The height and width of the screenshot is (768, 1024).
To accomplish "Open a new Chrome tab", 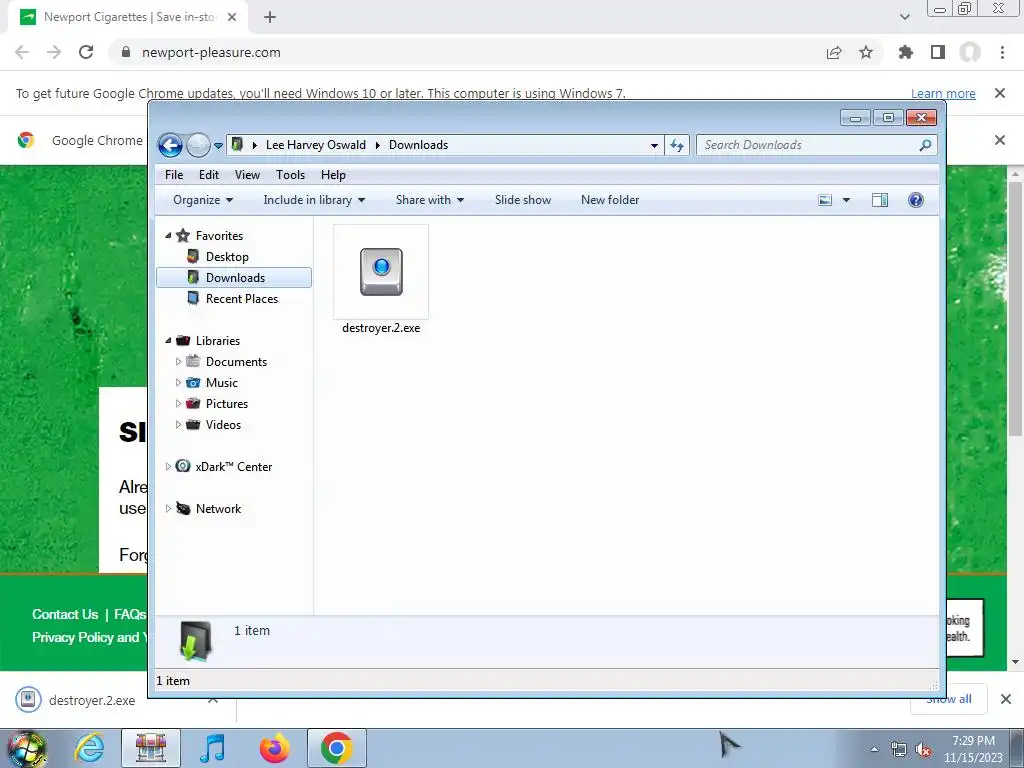I will [270, 17].
